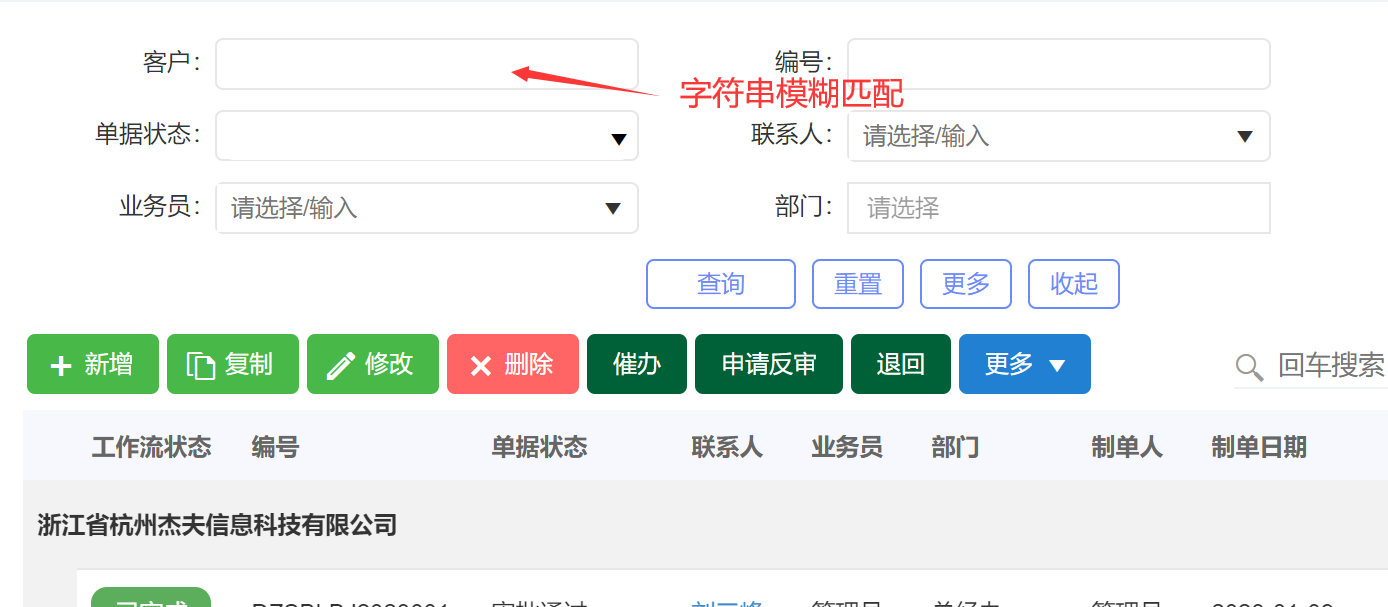1388x607 pixels.
Task: Open the blue 更多 dropdown button
Action: pyautogui.click(x=1024, y=365)
